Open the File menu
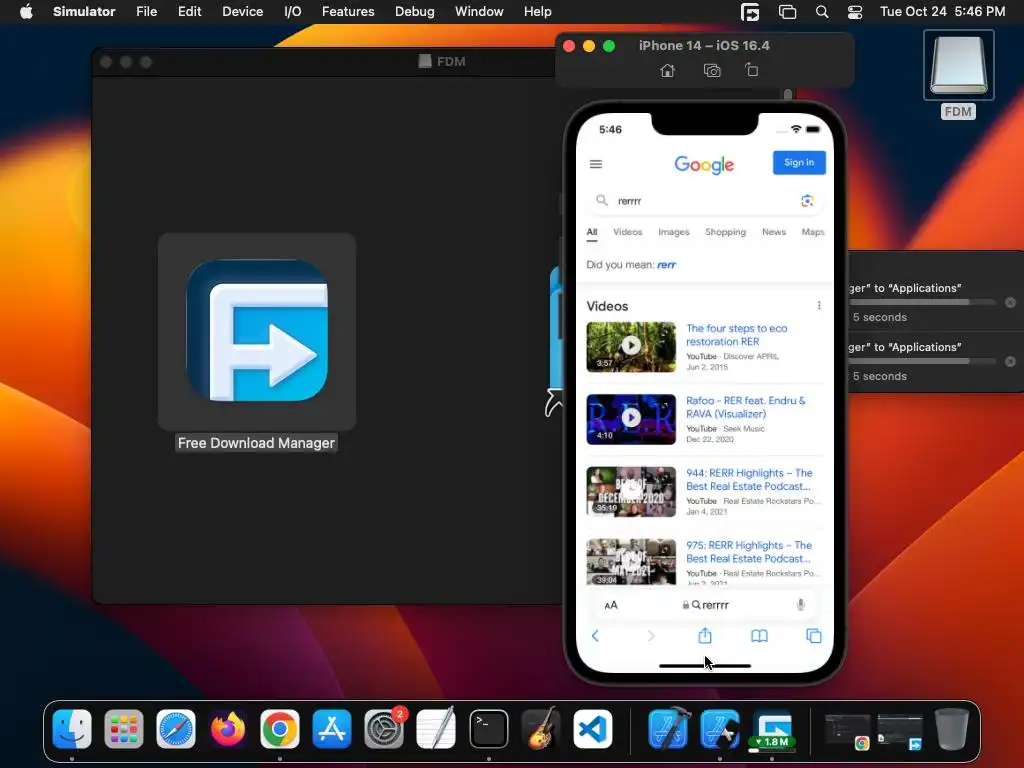 pyautogui.click(x=146, y=12)
